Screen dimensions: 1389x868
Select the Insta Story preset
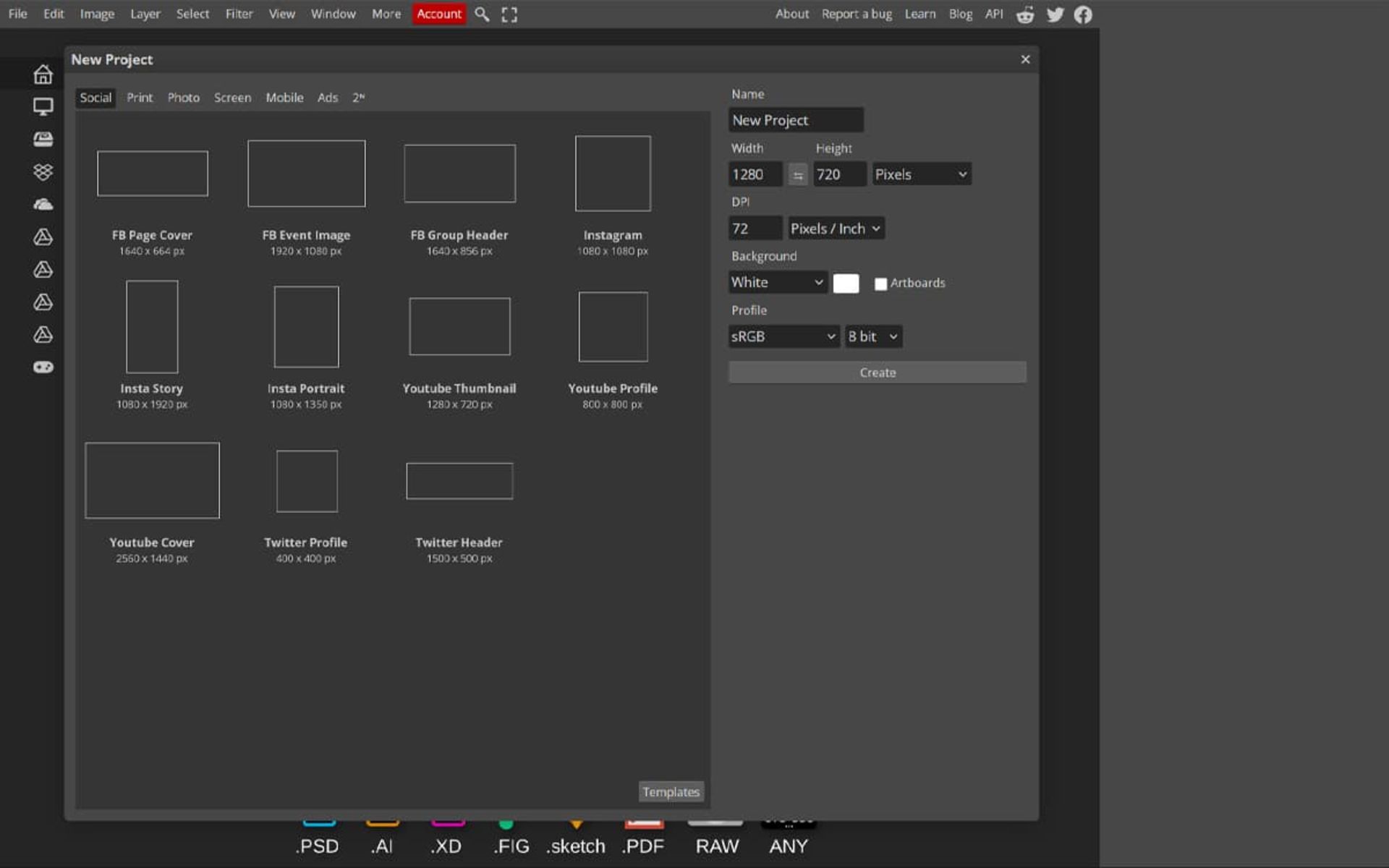[152, 346]
